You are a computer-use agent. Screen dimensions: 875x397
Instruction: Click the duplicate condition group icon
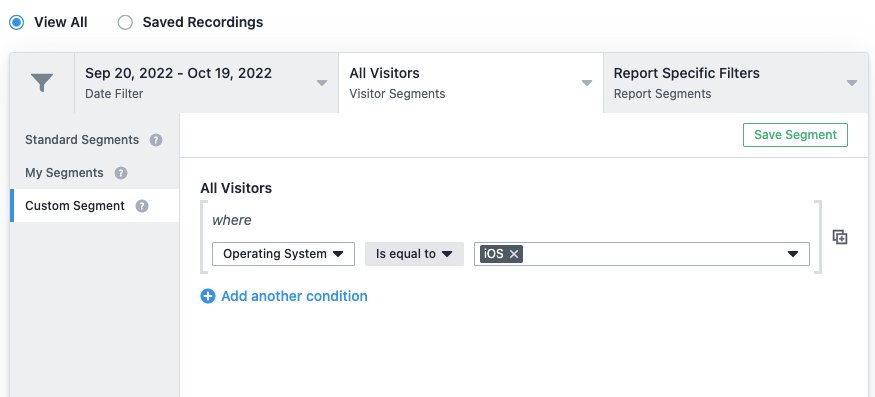tap(840, 237)
